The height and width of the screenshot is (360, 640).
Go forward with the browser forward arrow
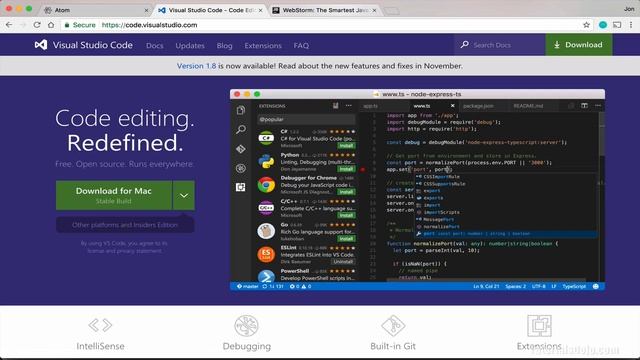click(22, 25)
